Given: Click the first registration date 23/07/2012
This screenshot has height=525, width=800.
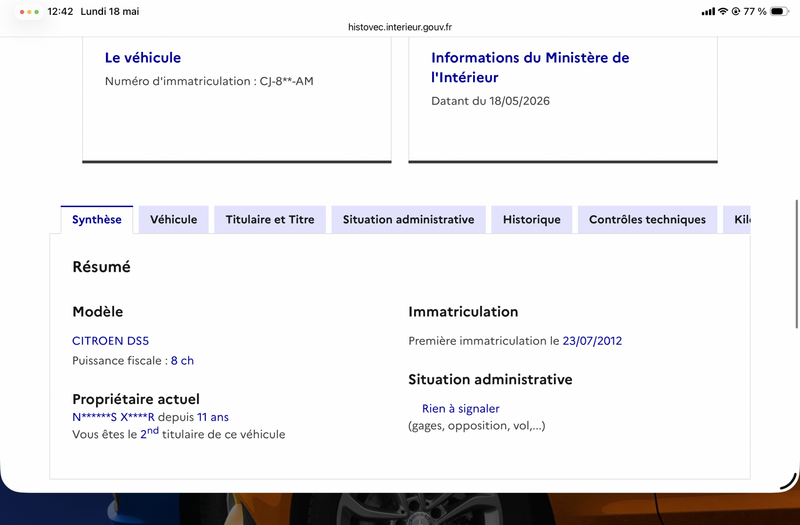Looking at the screenshot, I should coord(592,341).
